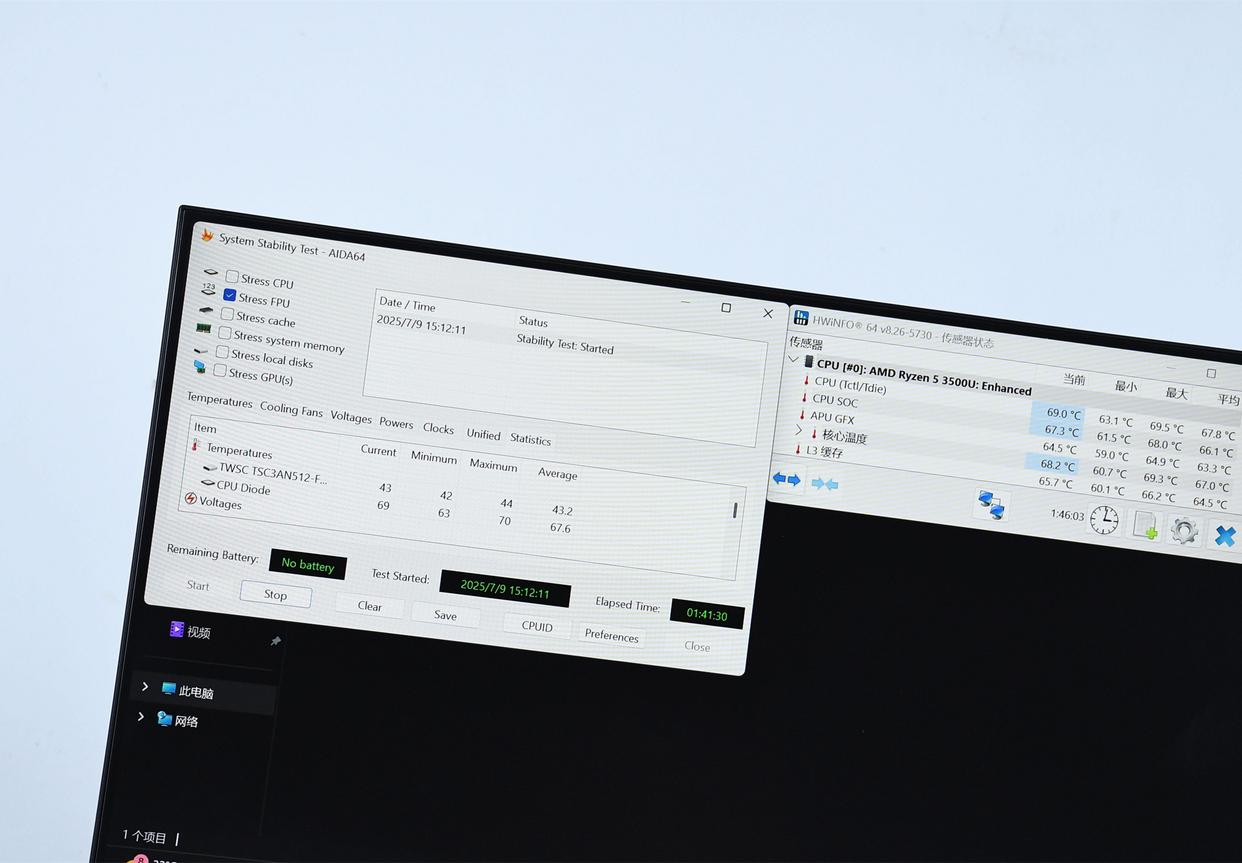1242x863 pixels.
Task: Click the HWiNFO logo icon in title bar
Action: [x=801, y=318]
